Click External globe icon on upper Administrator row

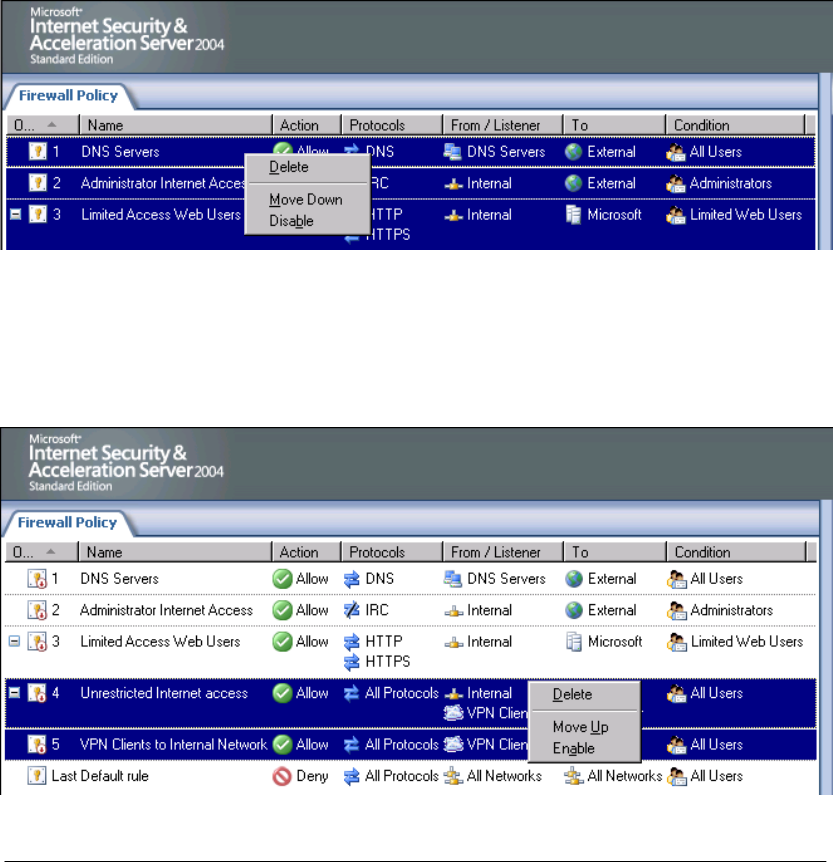573,183
